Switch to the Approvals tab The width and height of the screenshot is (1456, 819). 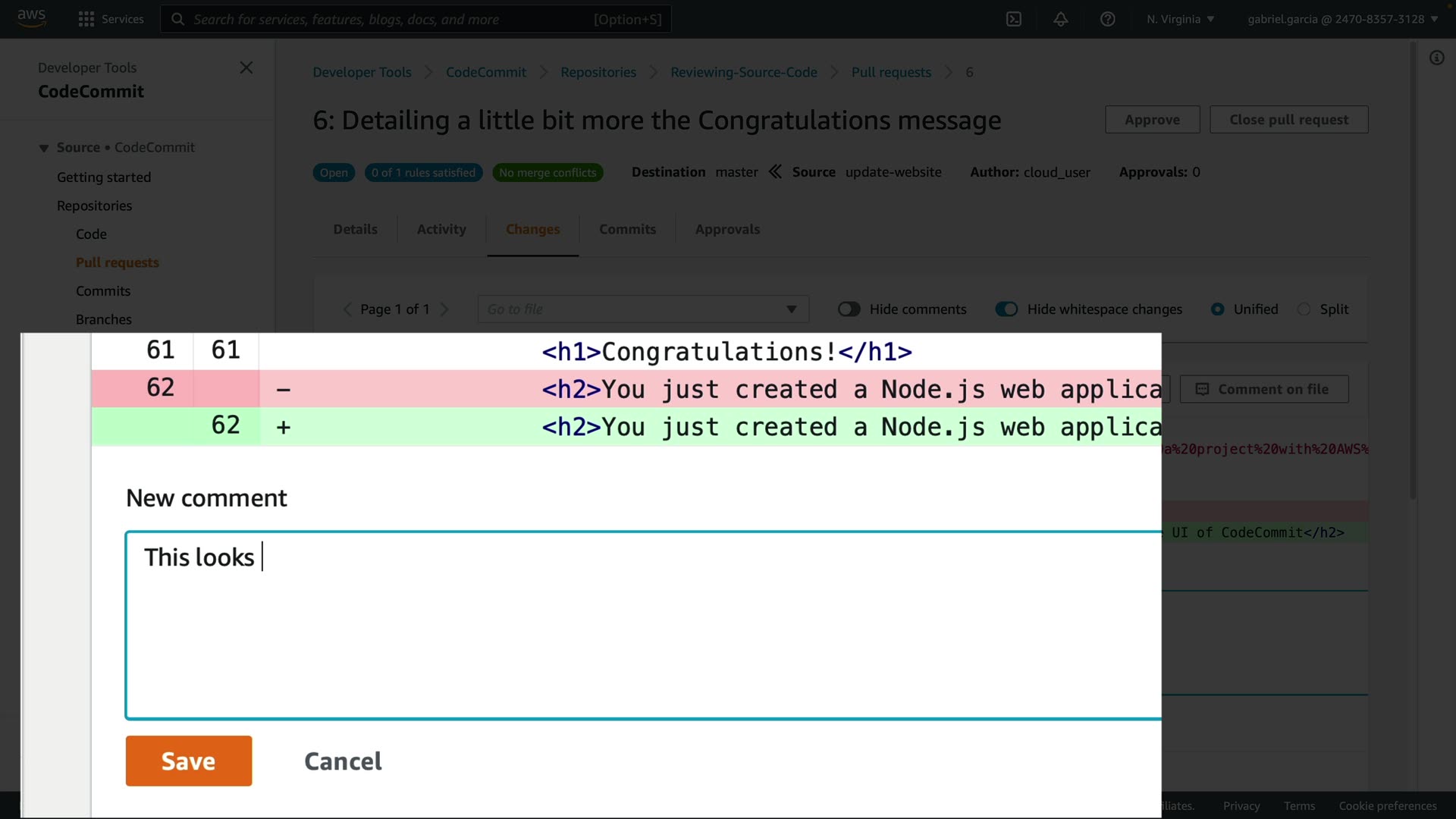click(727, 229)
